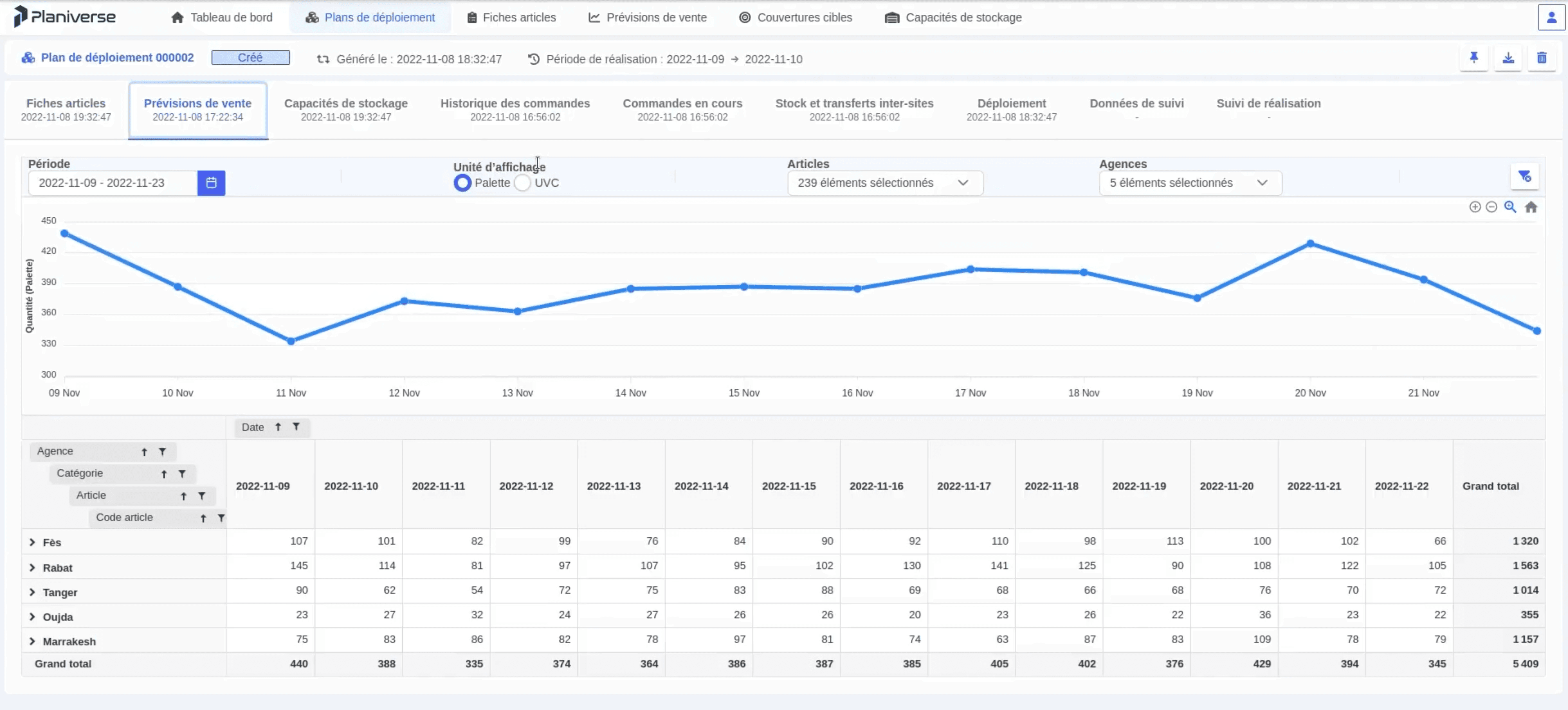This screenshot has width=1568, height=710.
Task: Zoom out on the chart
Action: click(x=1492, y=207)
